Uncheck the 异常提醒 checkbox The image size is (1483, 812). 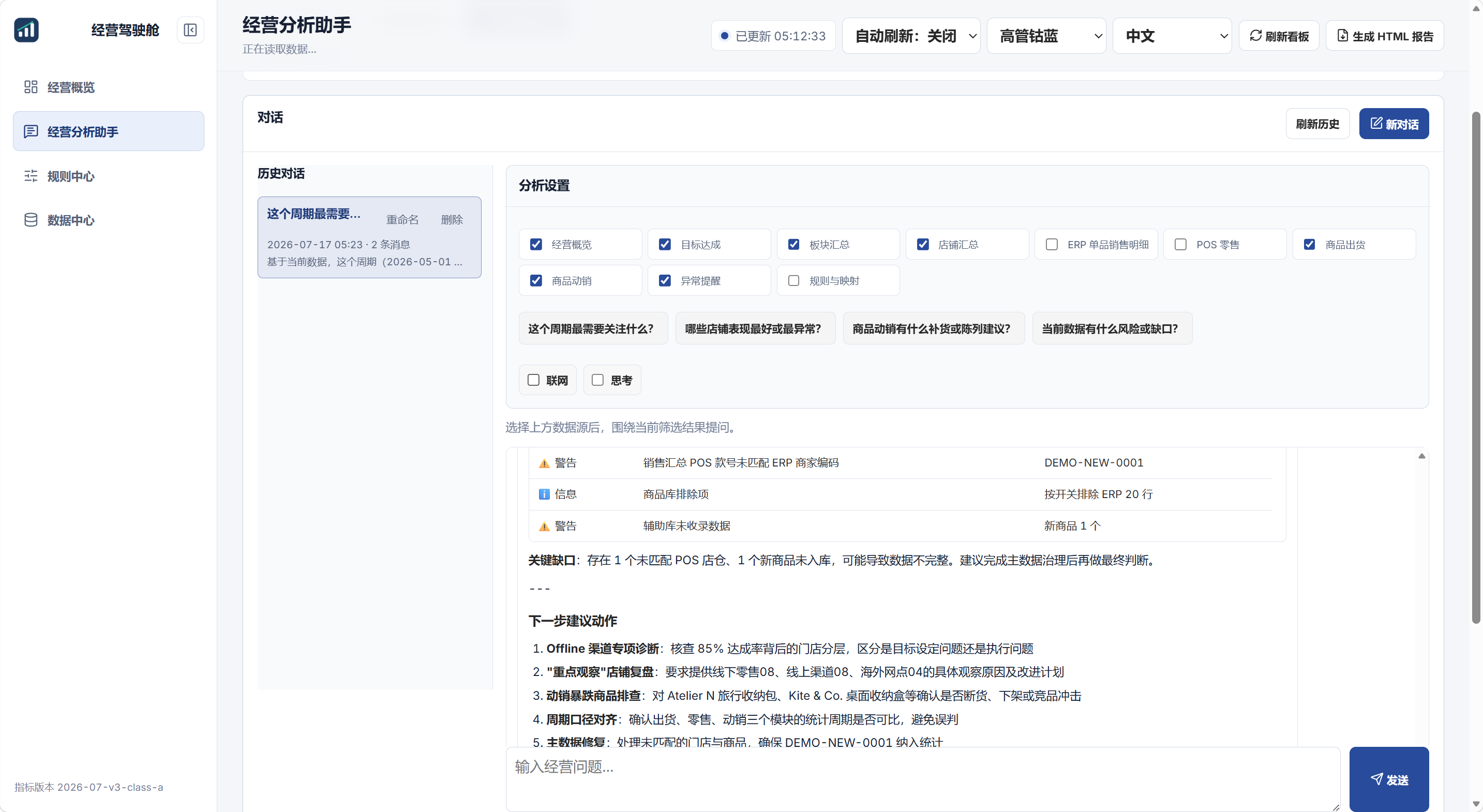pyautogui.click(x=665, y=280)
